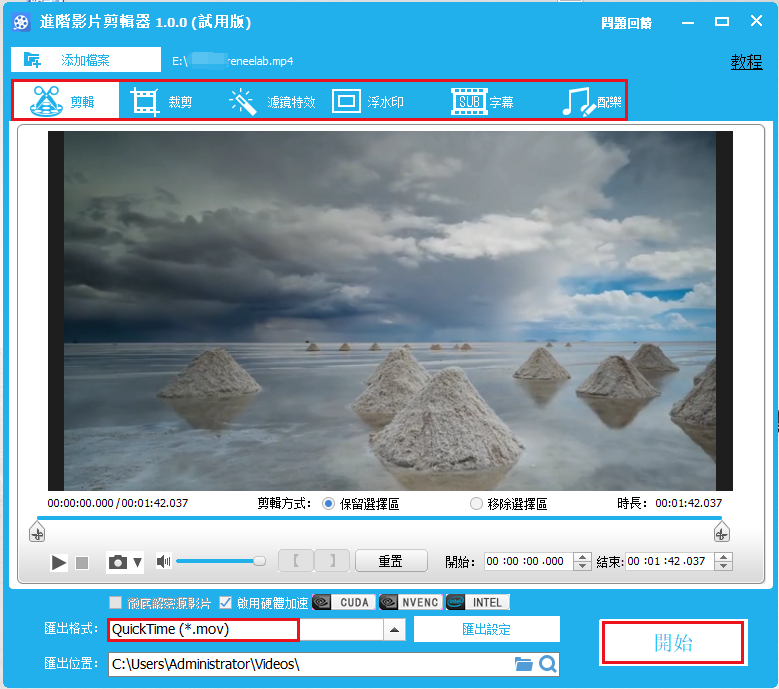Increase the 結束 end time

[723, 557]
